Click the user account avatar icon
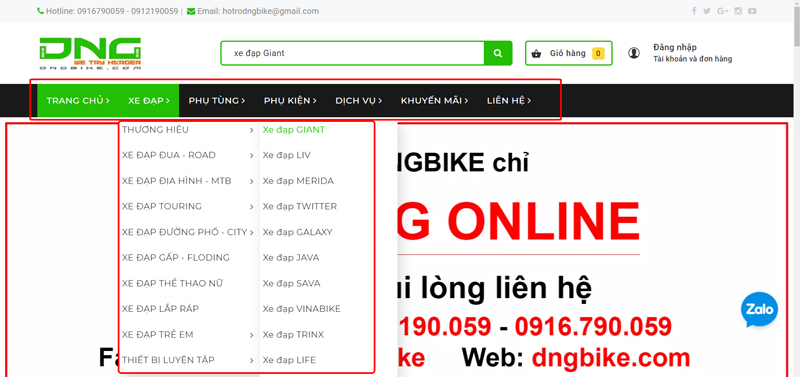The height and width of the screenshot is (377, 800). (634, 53)
